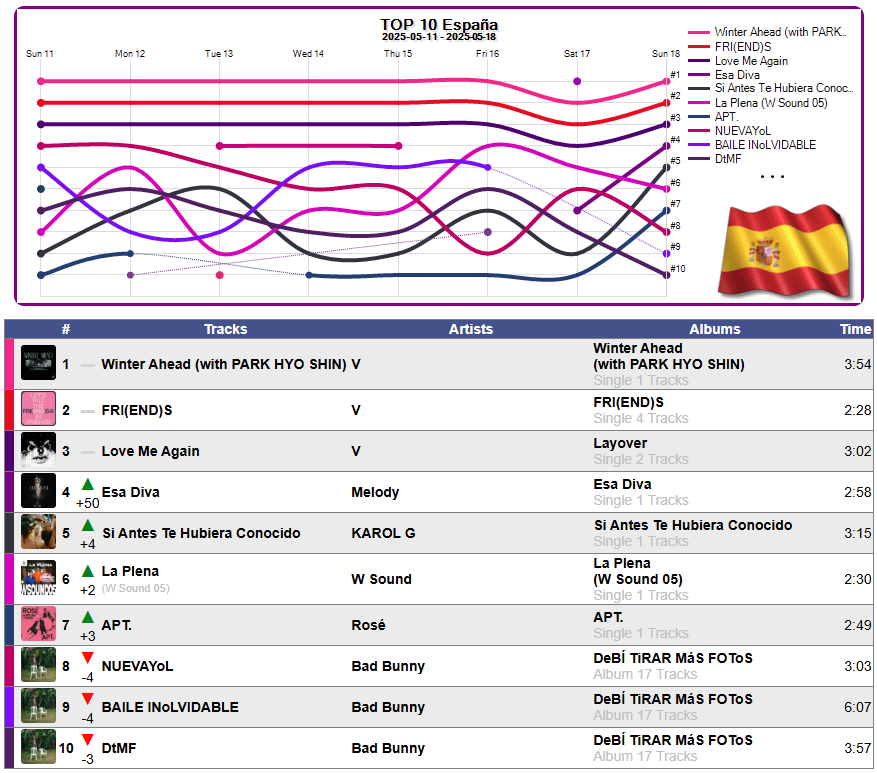Open track title BAILE INoLVIDABLE
This screenshot has width=877, height=773.
[170, 707]
